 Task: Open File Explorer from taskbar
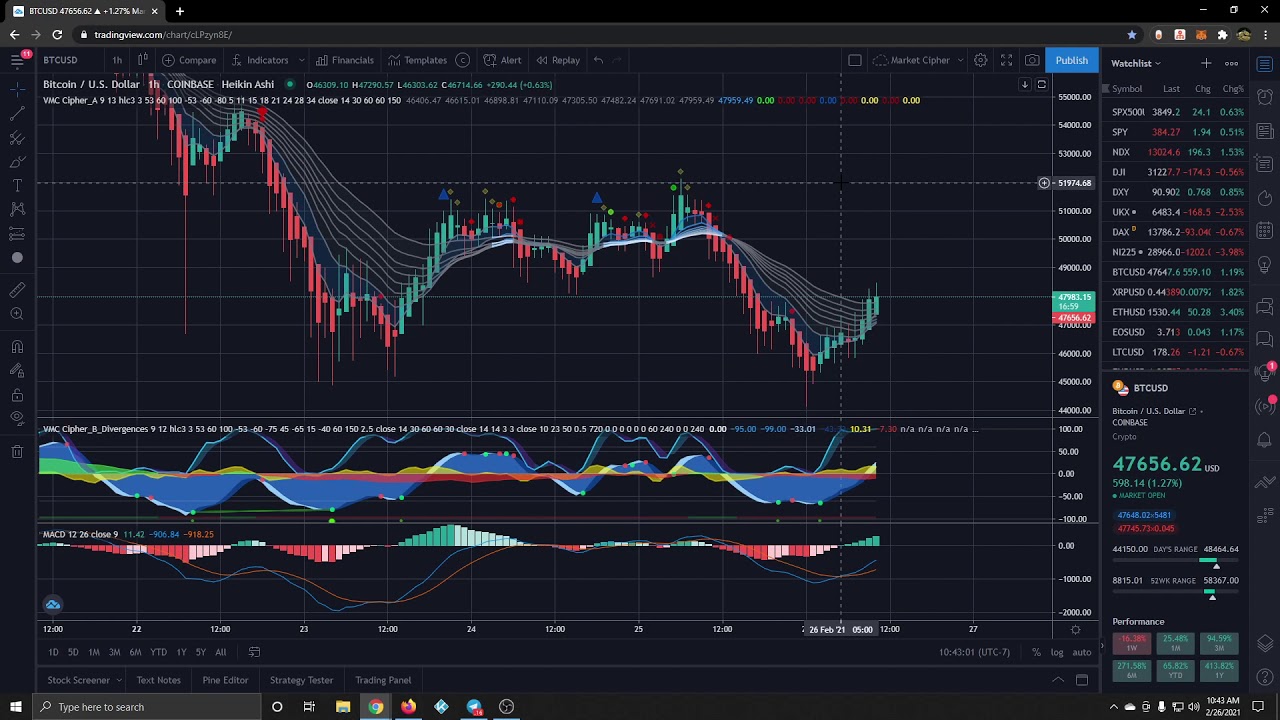coord(343,707)
